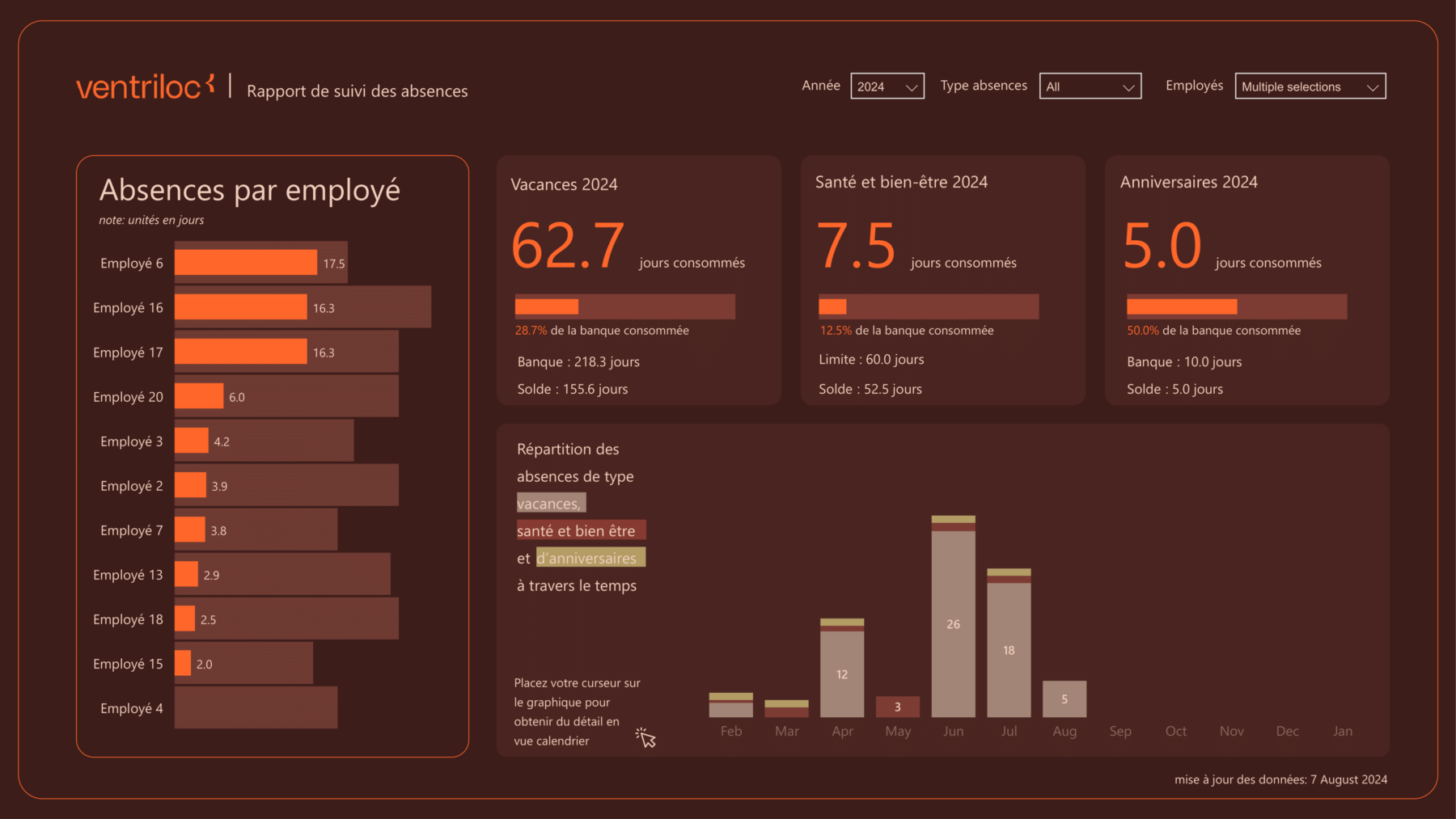This screenshot has width=1456, height=819.
Task: Toggle the 'santé et bien être' legend label
Action: [580, 530]
